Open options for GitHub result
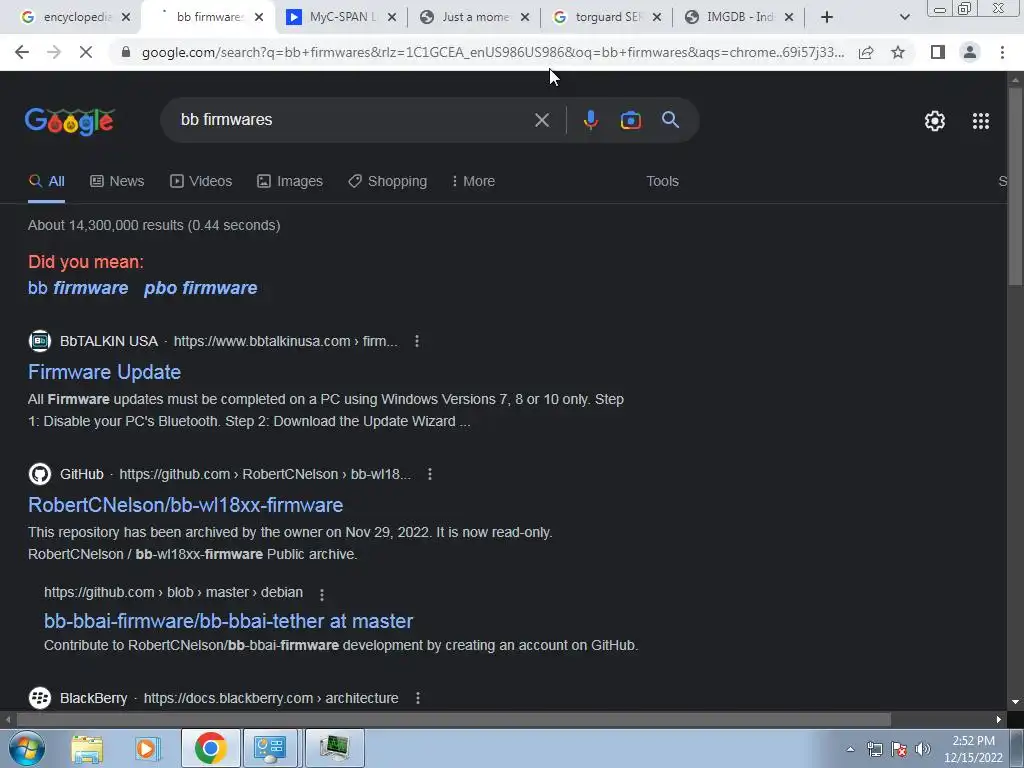This screenshot has width=1024, height=768. [x=430, y=474]
